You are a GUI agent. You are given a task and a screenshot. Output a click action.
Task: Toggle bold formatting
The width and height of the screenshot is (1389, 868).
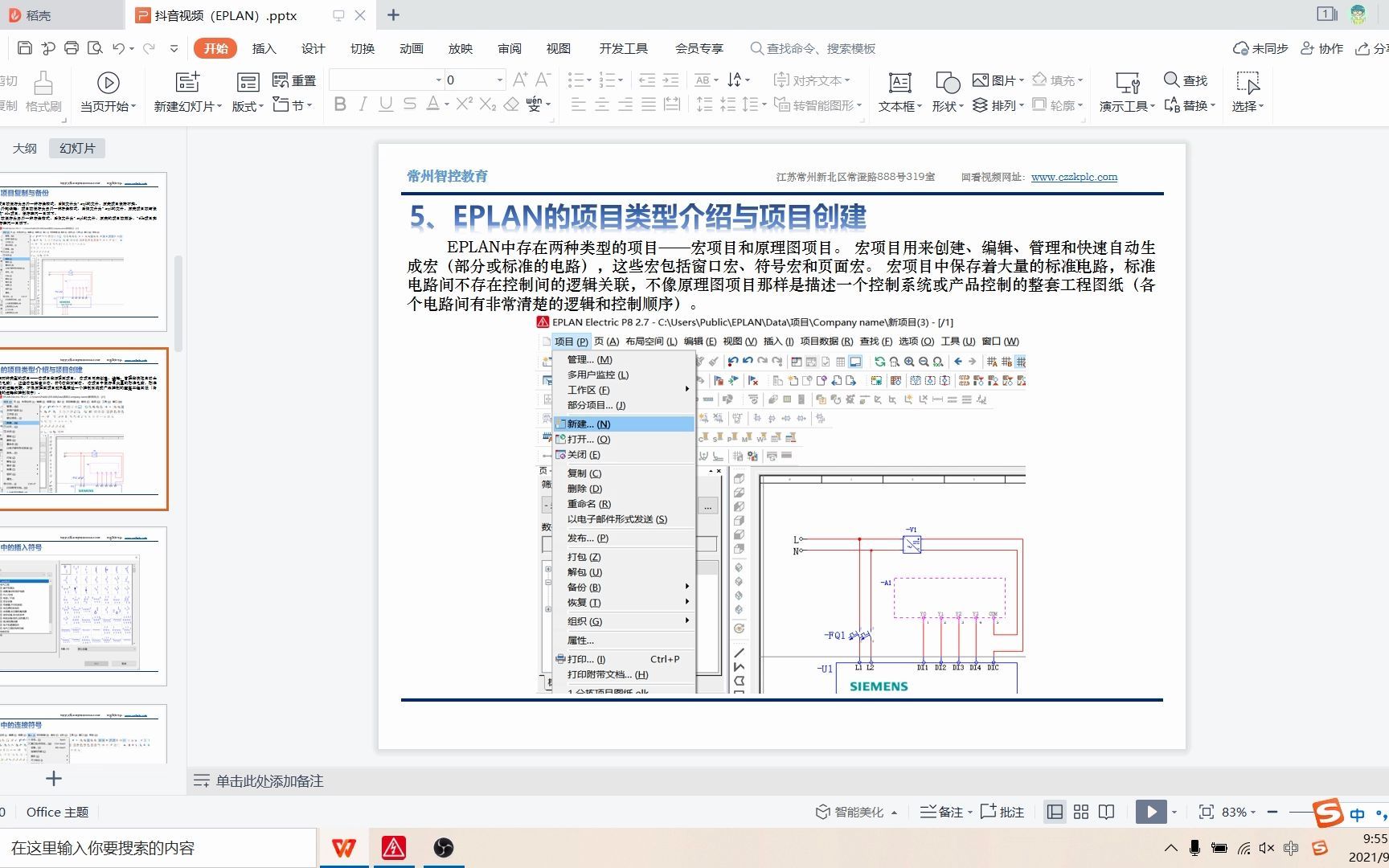(x=340, y=104)
